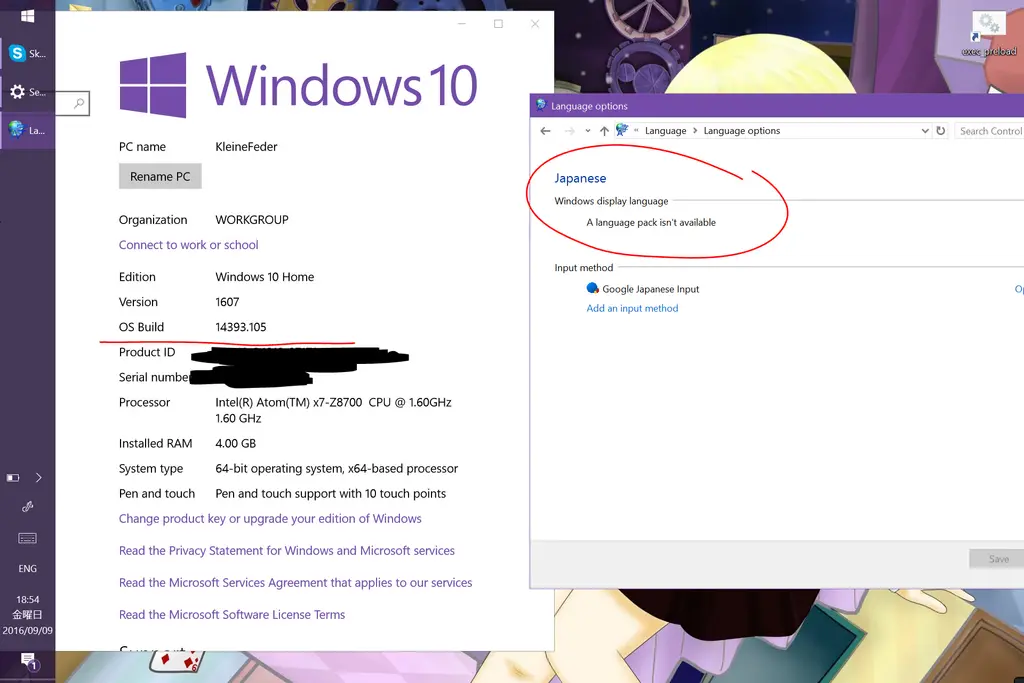1024x683 pixels.
Task: Go up one level in Language options
Action: 604,131
